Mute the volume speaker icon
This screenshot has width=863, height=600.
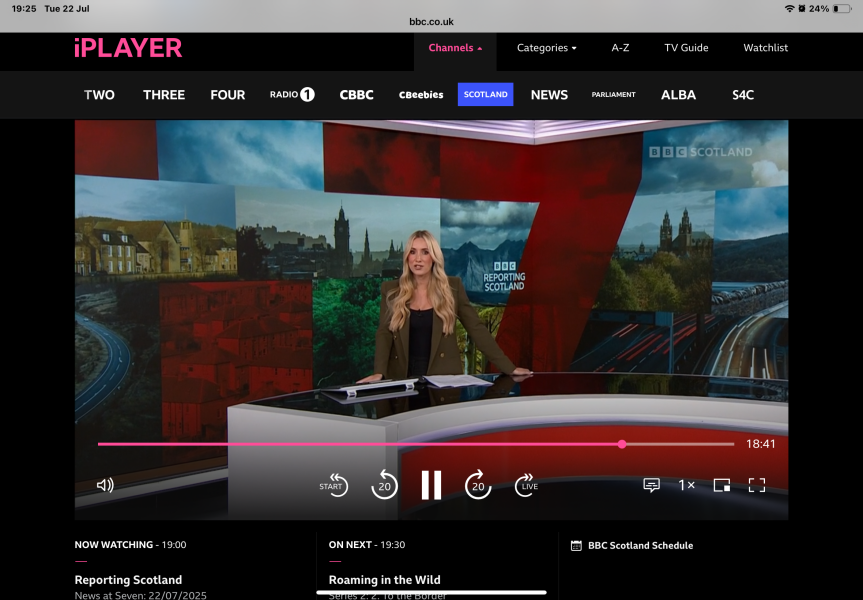pyautogui.click(x=105, y=485)
